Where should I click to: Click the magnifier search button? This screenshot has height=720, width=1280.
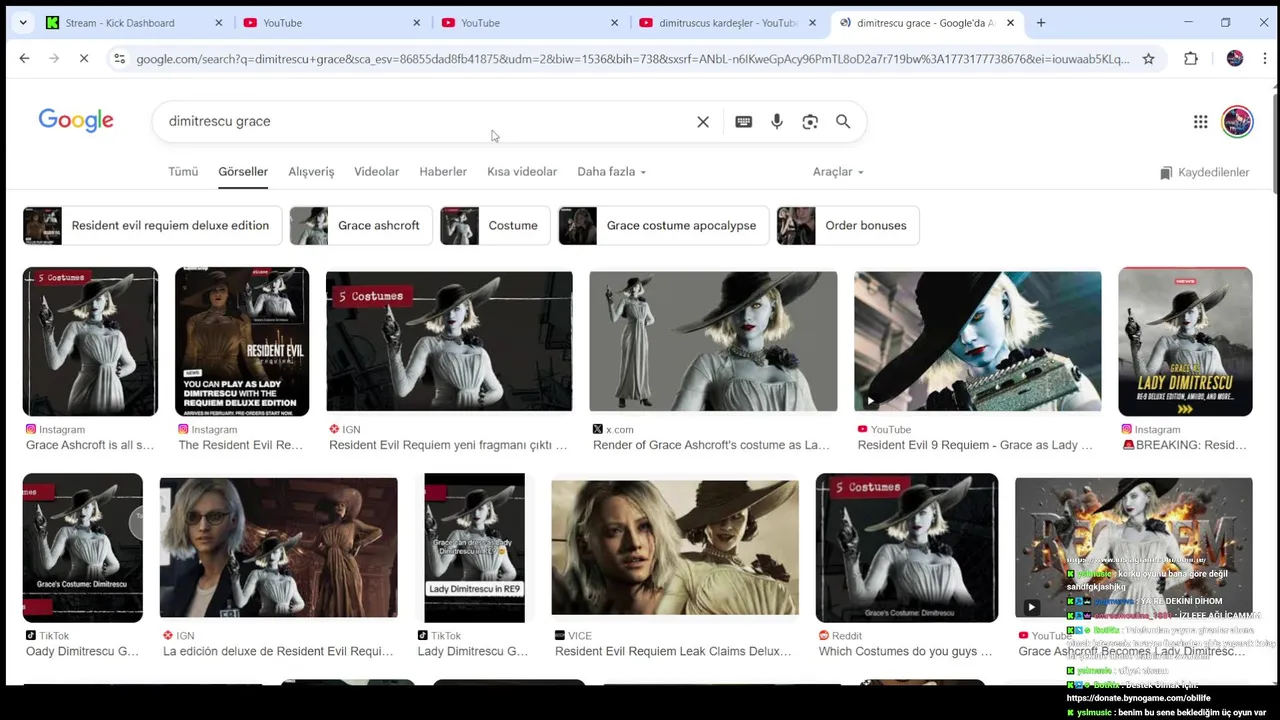[x=843, y=121]
